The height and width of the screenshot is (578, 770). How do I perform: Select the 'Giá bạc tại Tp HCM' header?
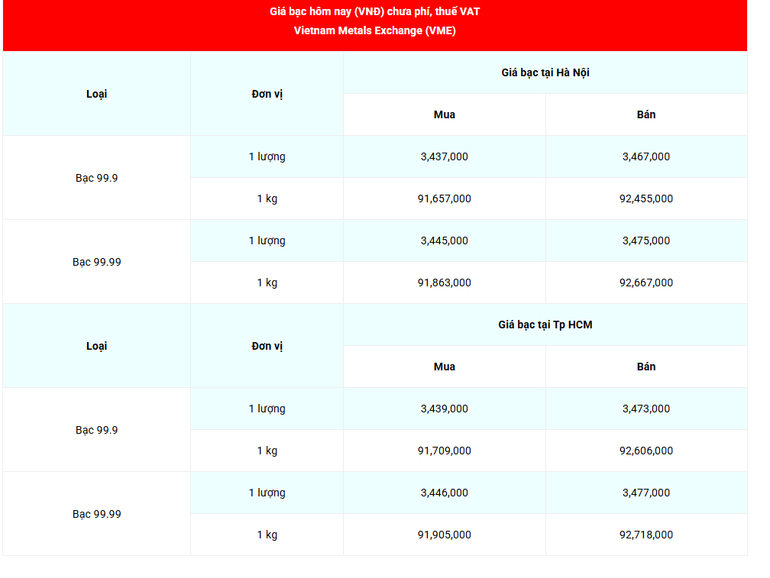pos(545,325)
